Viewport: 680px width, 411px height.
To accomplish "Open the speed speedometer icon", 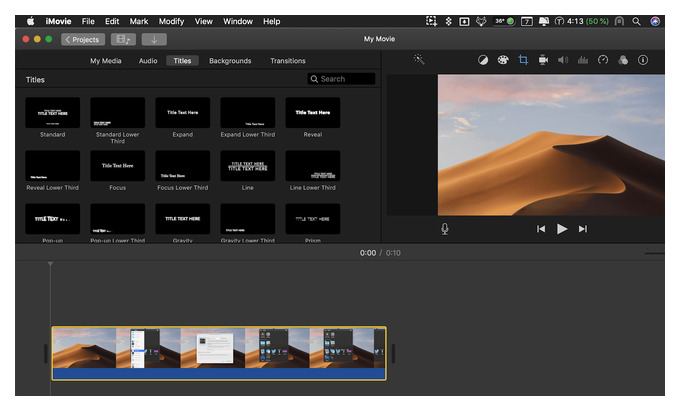I will (603, 60).
